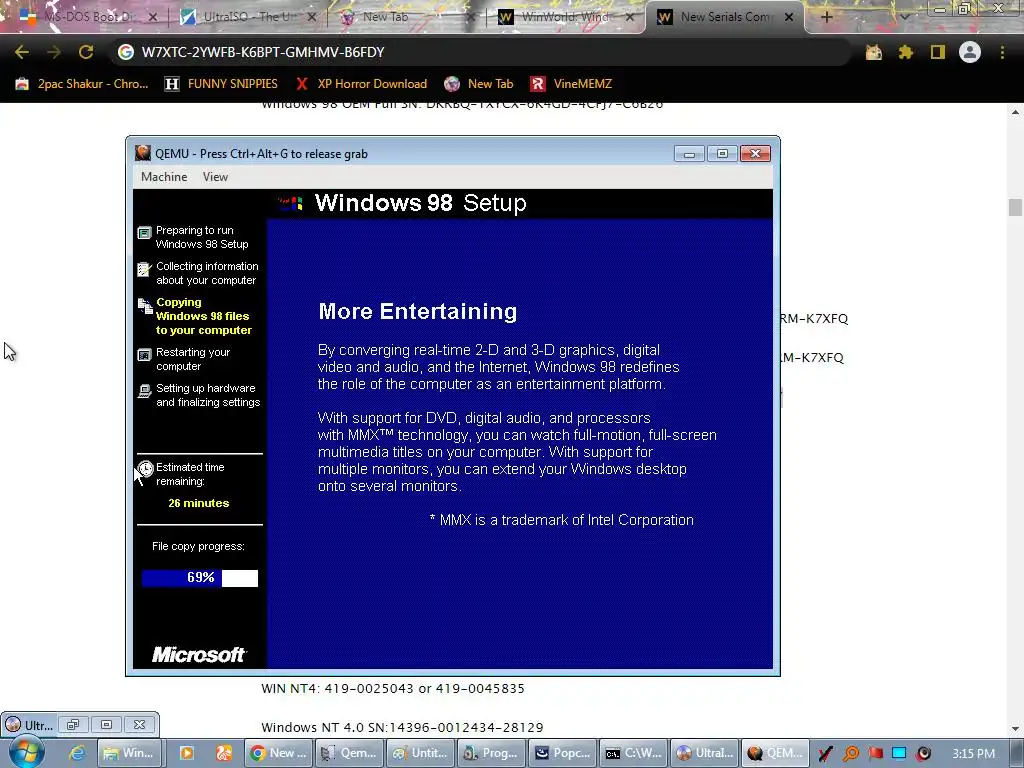Open the media player taskbar icon
This screenshot has width=1024, height=768.
[186, 753]
